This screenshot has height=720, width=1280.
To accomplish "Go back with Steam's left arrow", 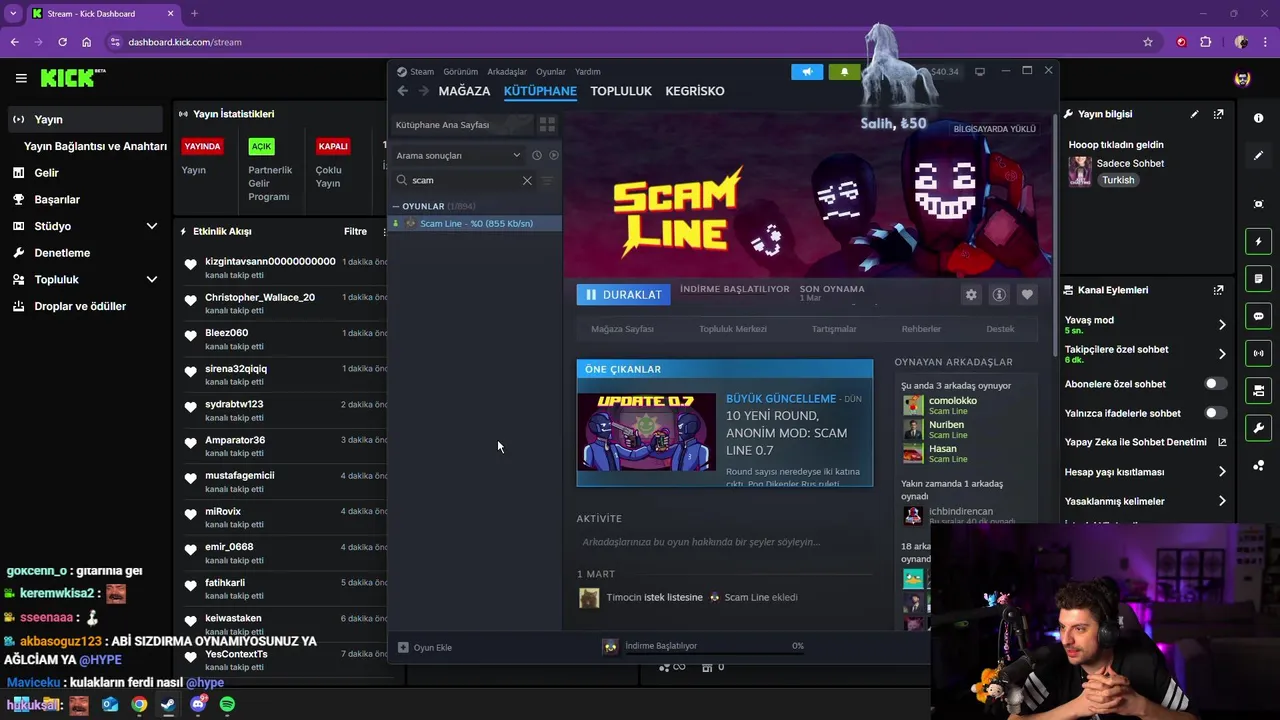I will coord(403,91).
